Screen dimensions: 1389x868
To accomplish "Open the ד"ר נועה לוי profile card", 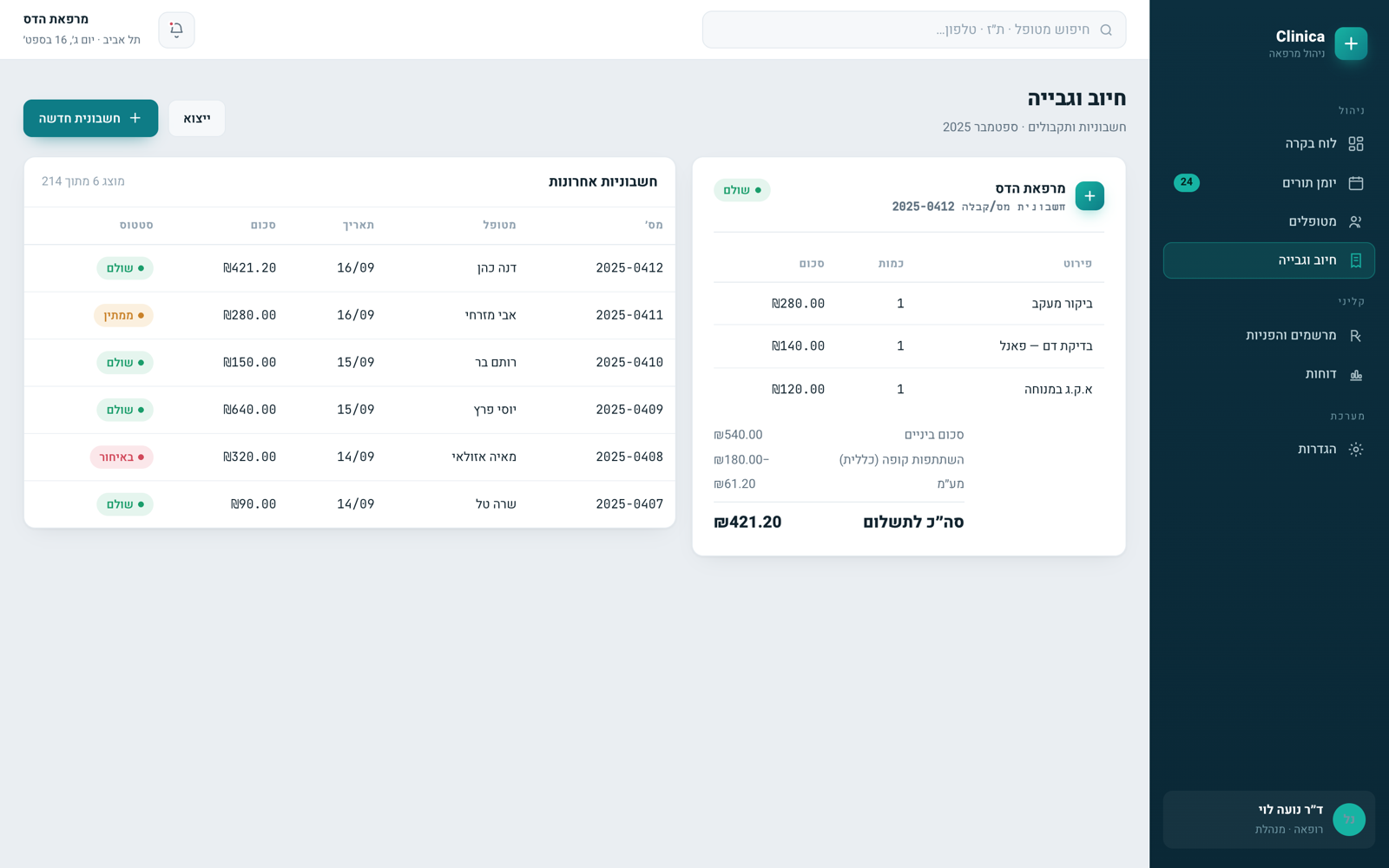I will [1269, 819].
